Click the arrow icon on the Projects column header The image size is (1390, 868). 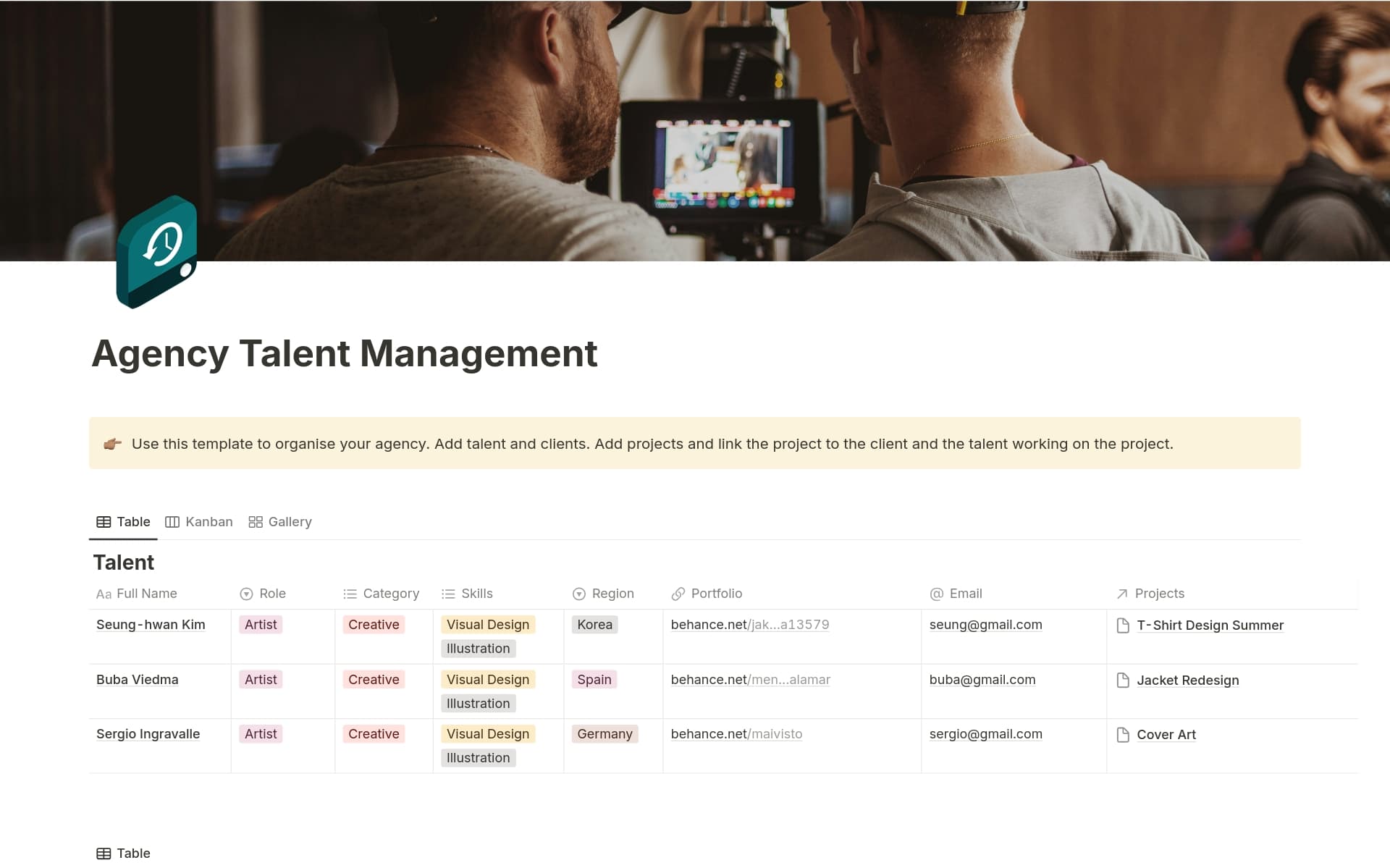pyautogui.click(x=1122, y=594)
